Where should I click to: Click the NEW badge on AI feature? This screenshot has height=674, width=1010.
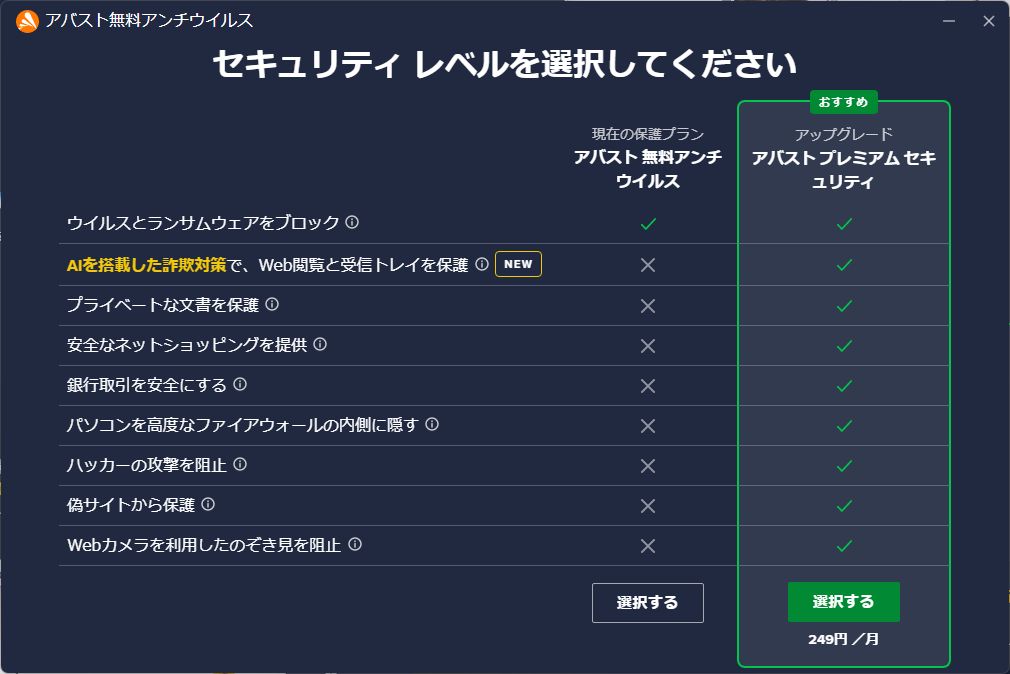pos(518,264)
